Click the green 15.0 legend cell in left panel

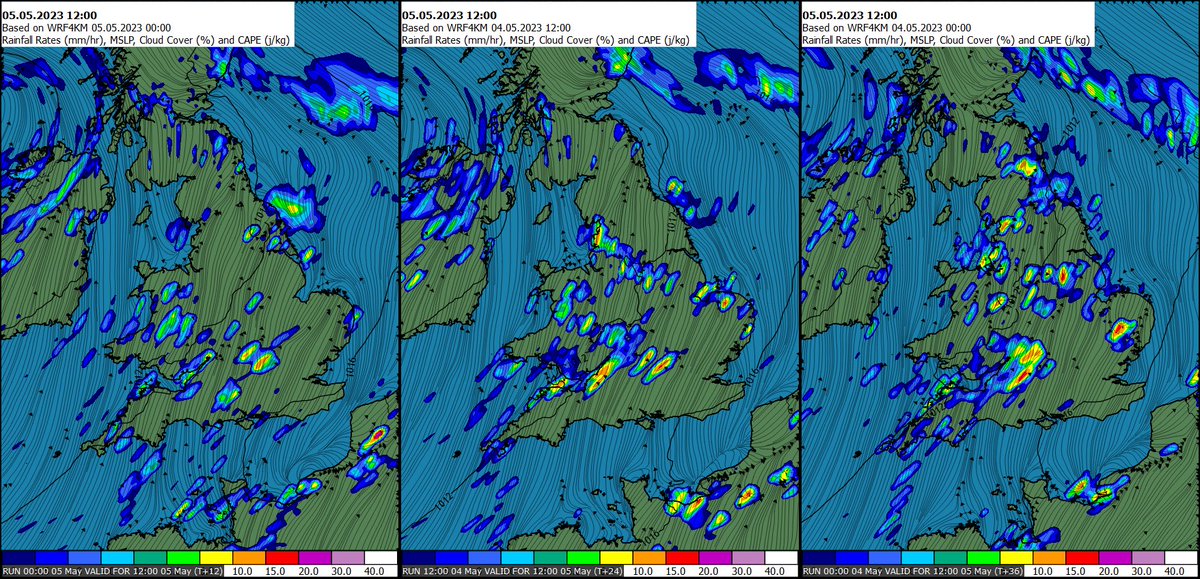tap(183, 561)
